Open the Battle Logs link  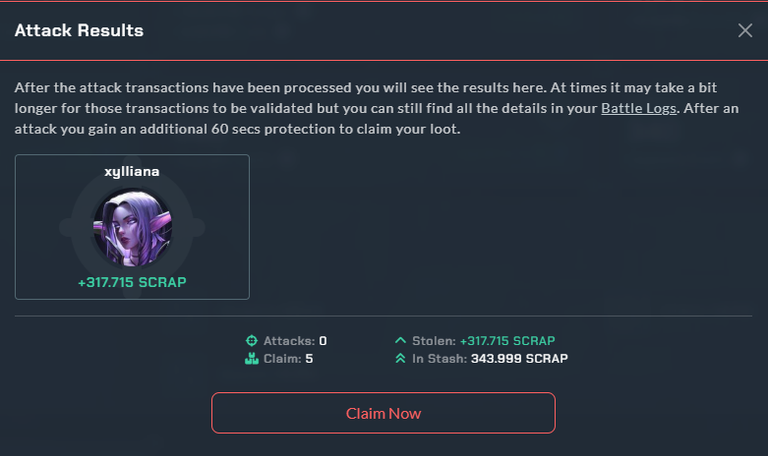pos(639,108)
